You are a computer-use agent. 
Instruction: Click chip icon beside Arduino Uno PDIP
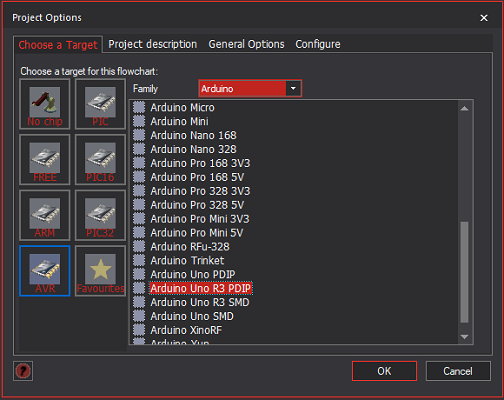(139, 274)
